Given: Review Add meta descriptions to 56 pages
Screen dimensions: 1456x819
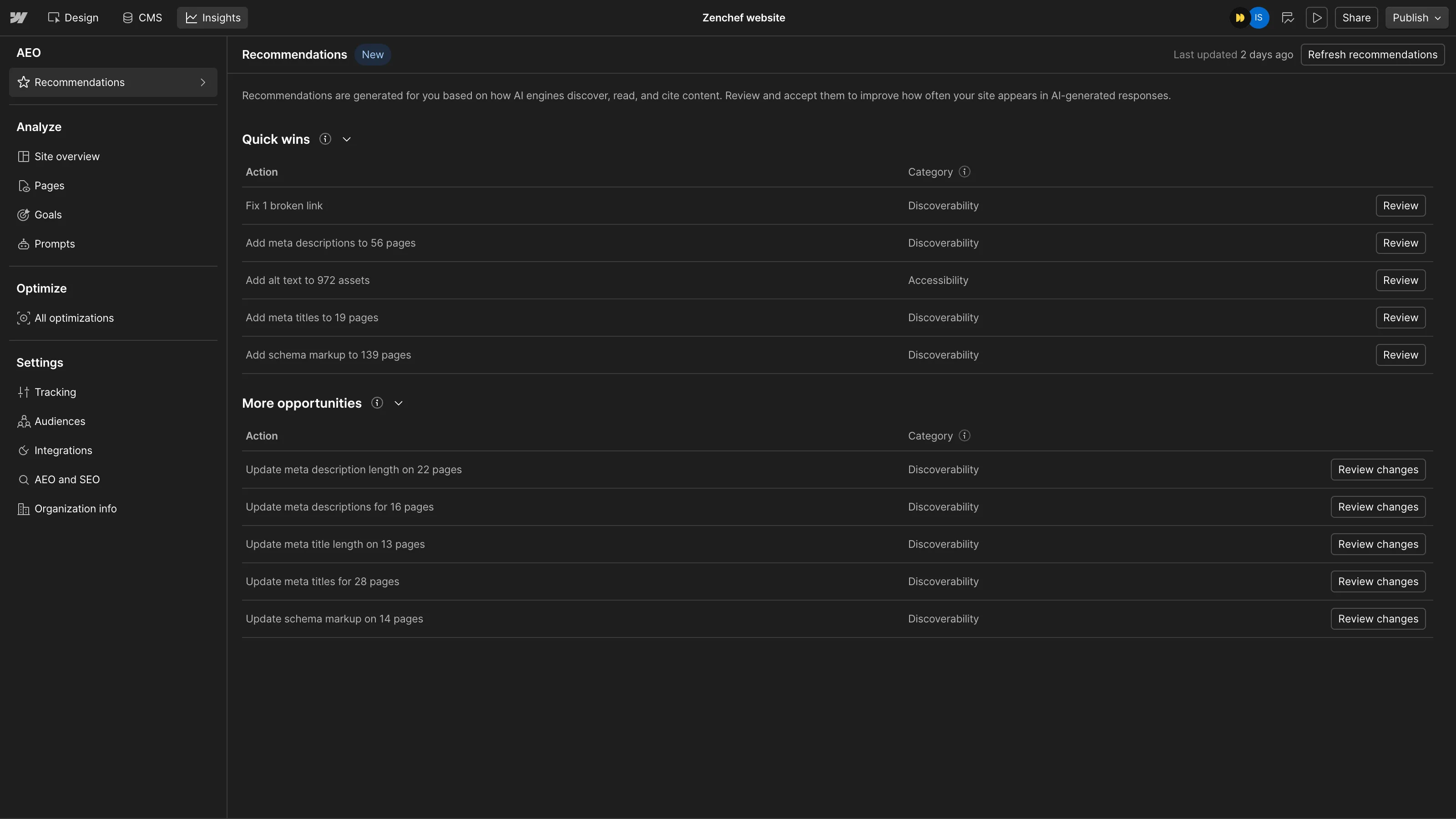Looking at the screenshot, I should point(1400,243).
